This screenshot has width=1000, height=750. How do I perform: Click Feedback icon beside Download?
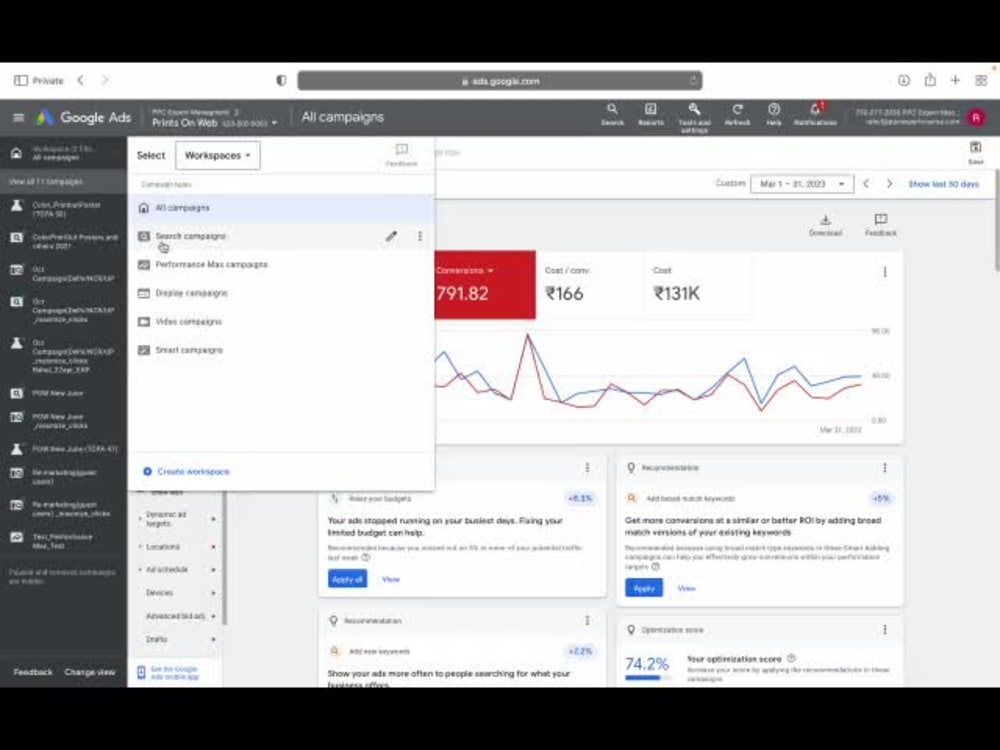pyautogui.click(x=881, y=225)
